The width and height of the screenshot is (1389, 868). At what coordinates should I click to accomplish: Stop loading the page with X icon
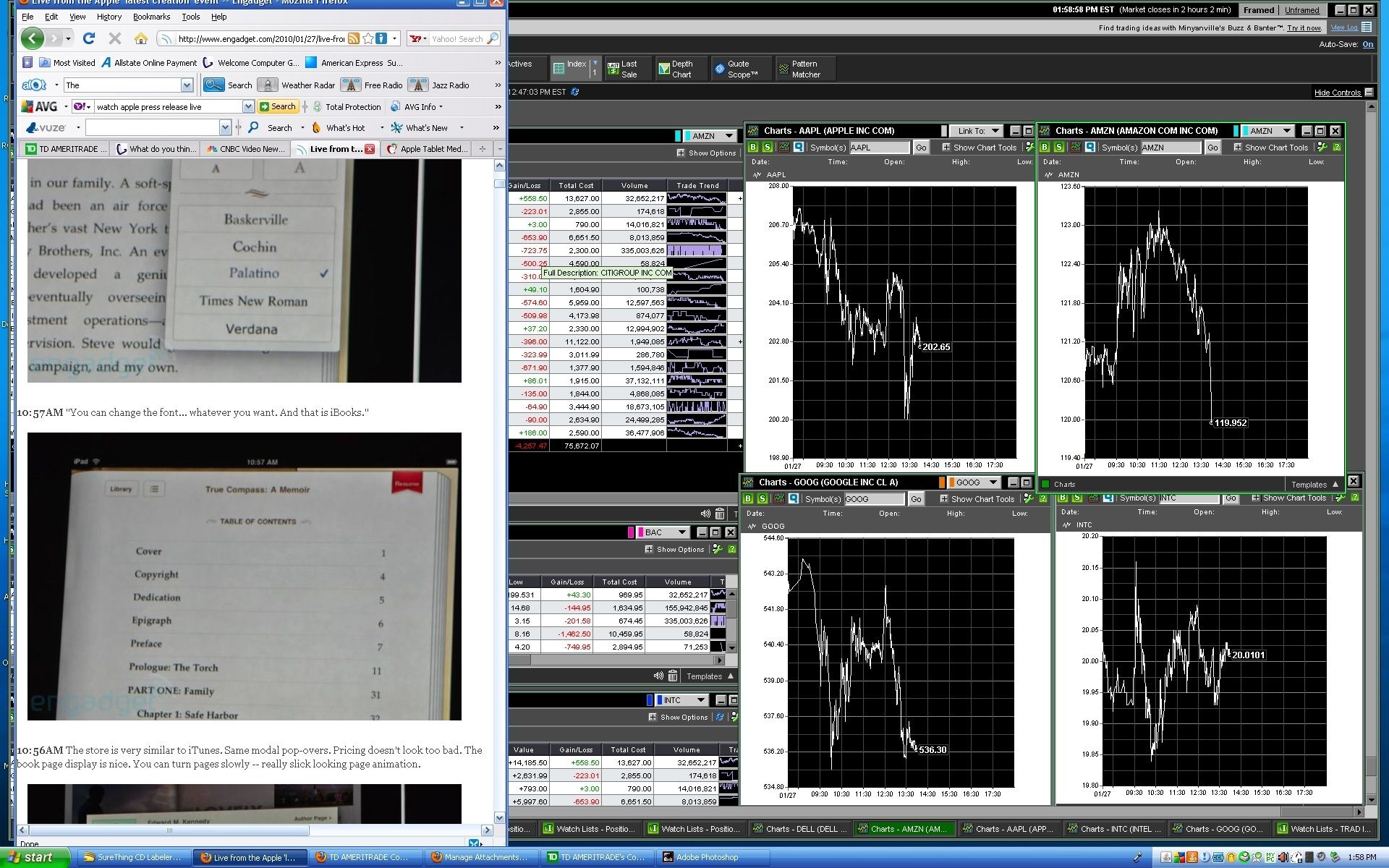pyautogui.click(x=114, y=38)
